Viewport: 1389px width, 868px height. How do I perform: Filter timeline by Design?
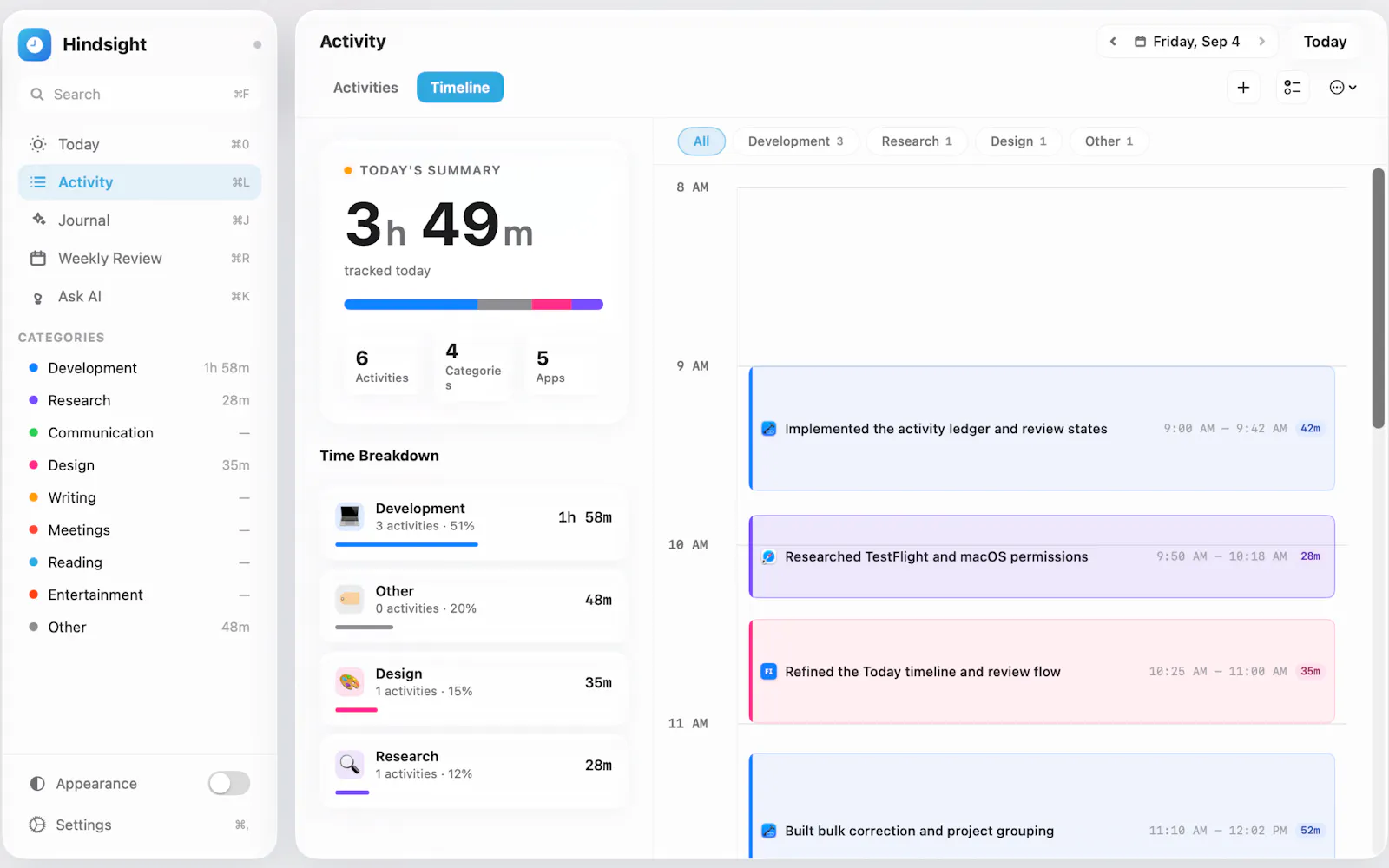1018,141
